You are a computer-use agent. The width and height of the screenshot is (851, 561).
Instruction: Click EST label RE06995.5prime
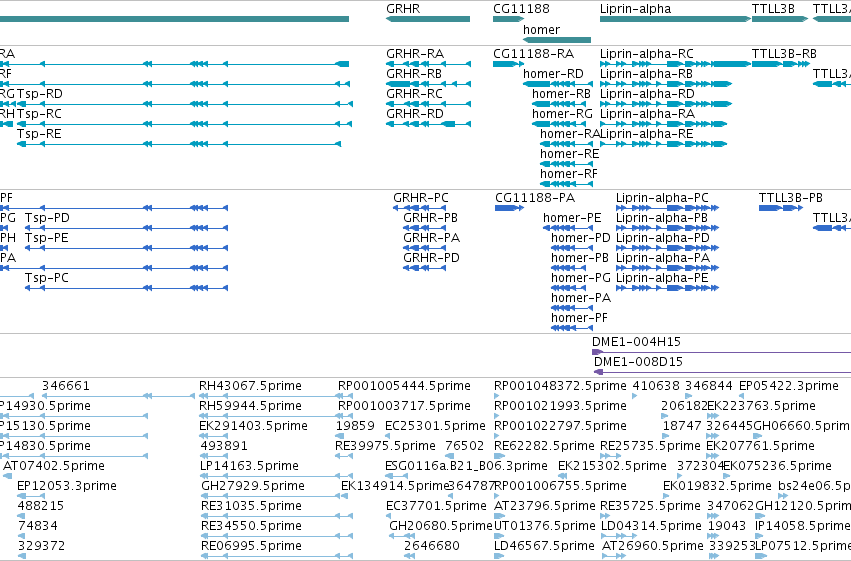251,546
